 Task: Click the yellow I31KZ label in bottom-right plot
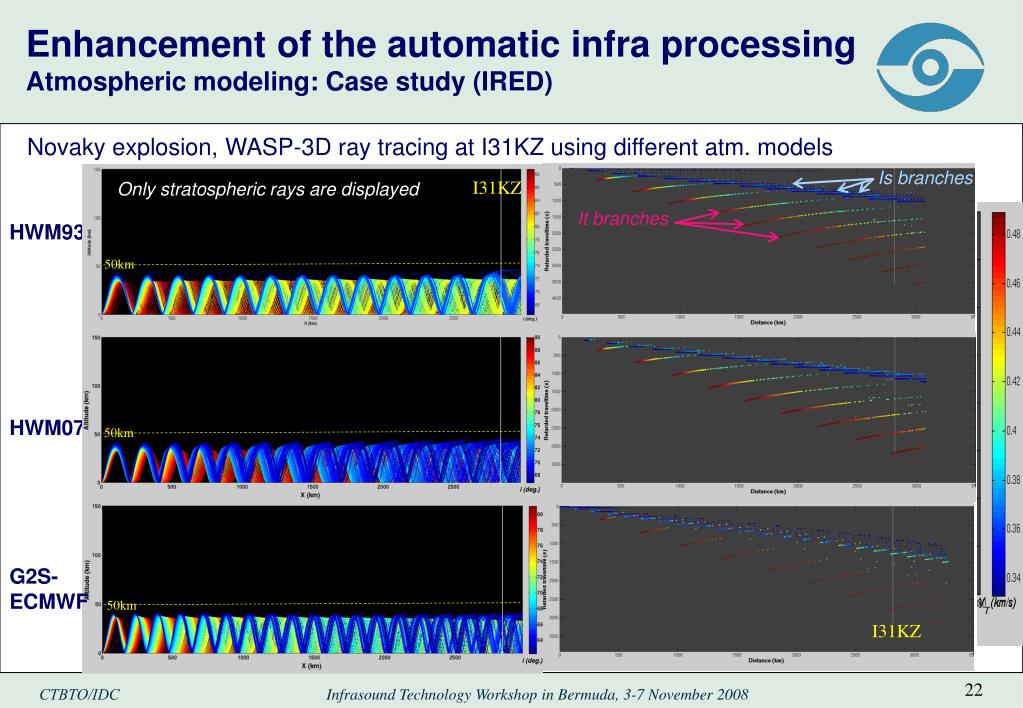point(896,631)
